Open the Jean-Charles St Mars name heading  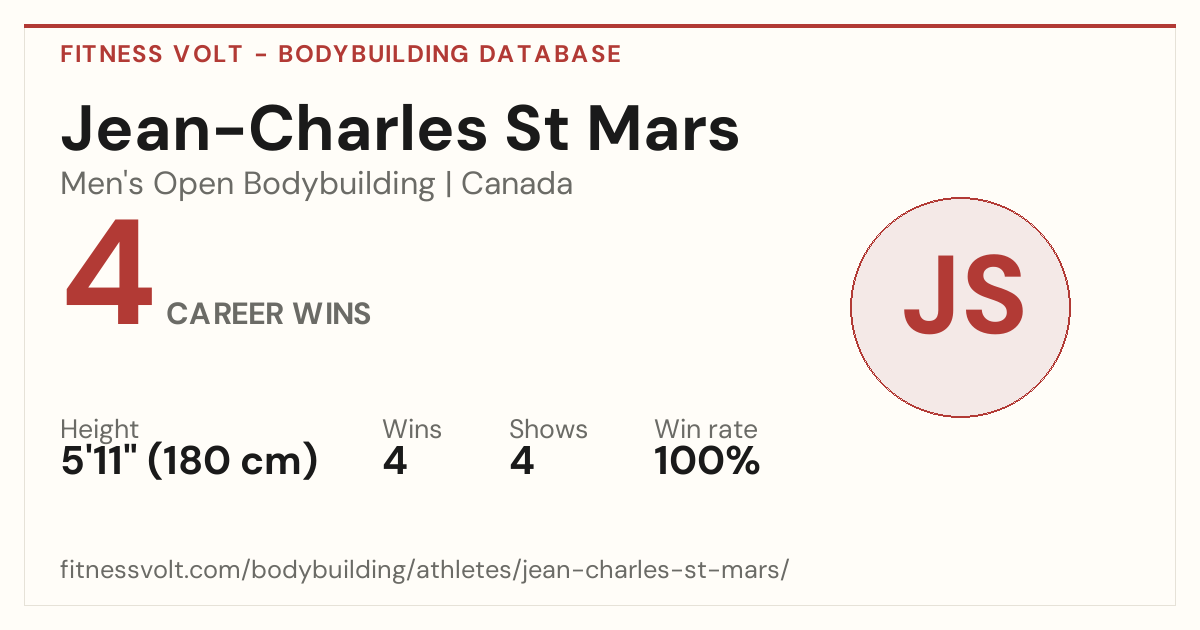click(400, 129)
